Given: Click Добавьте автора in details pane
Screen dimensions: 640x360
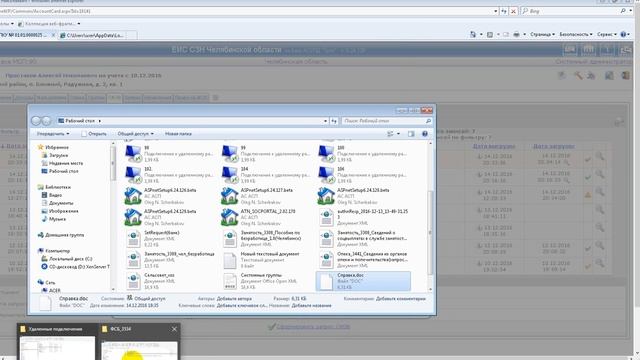Looking at the screenshot, I should click(234, 299).
